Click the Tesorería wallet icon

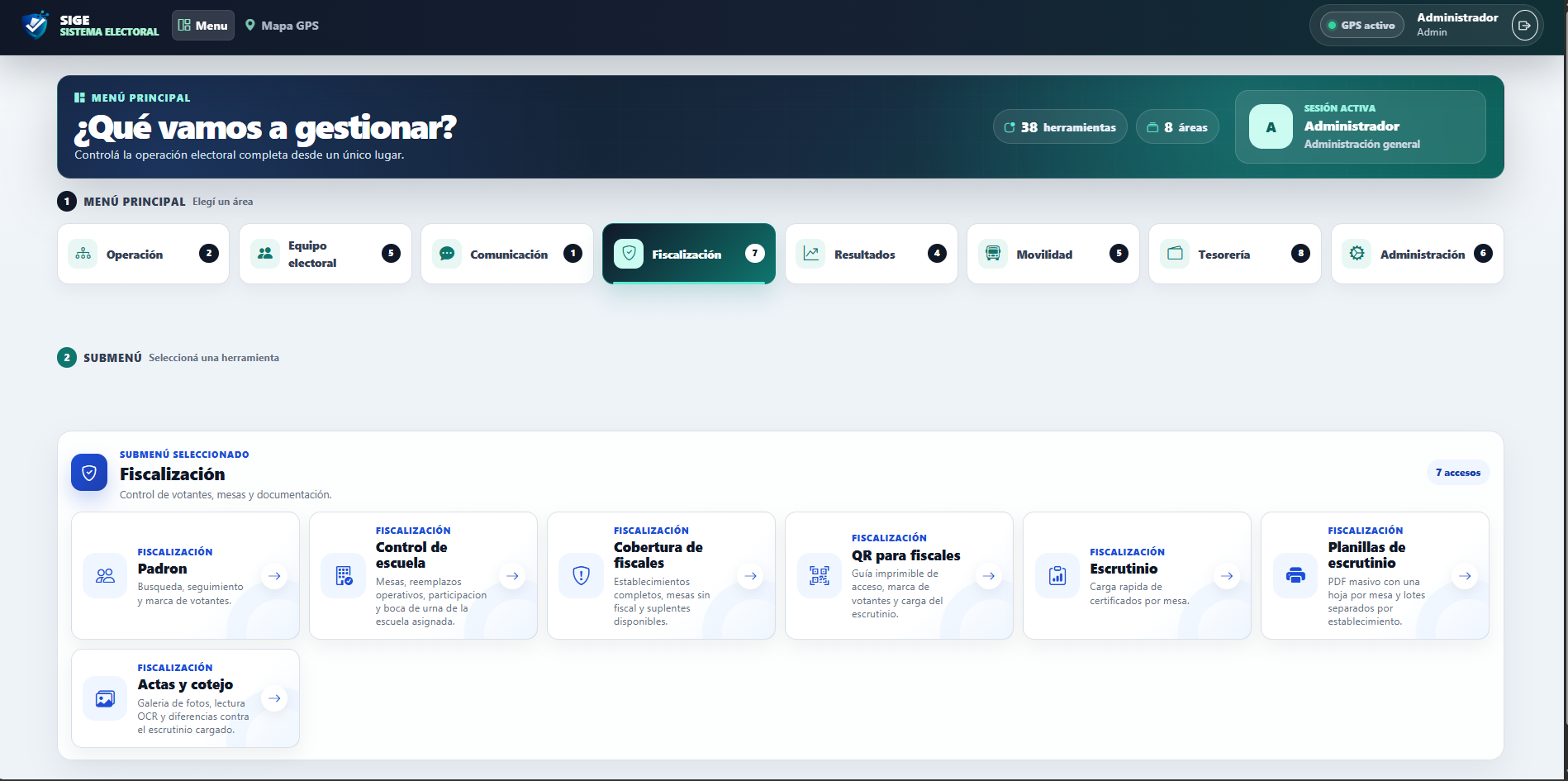click(x=1175, y=254)
